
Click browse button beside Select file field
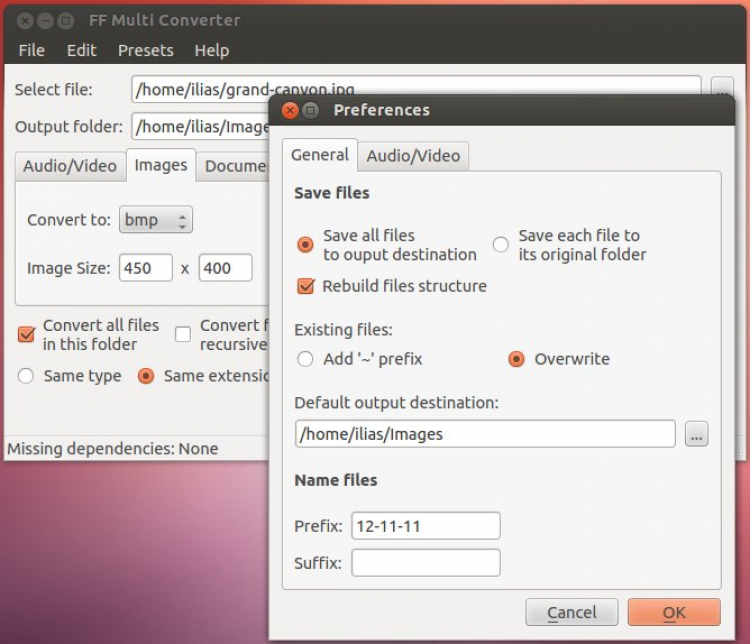(x=721, y=89)
